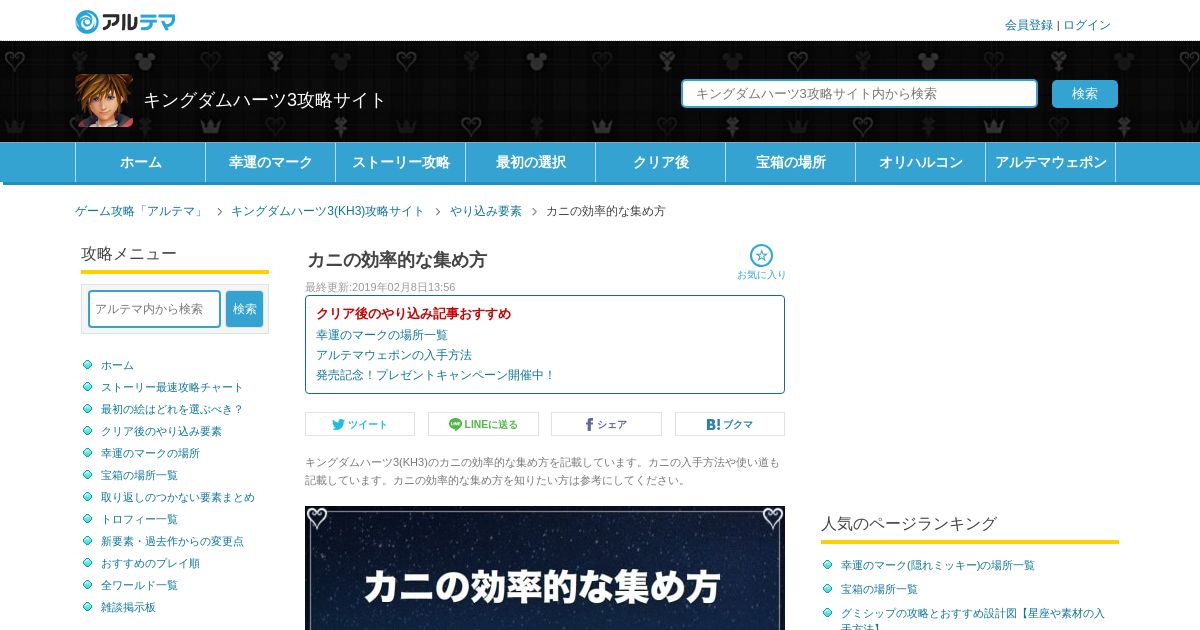Open 発売記念！プレゼントキャンペーン開催中！ link
Viewport: 1200px width, 630px height.
[436, 375]
